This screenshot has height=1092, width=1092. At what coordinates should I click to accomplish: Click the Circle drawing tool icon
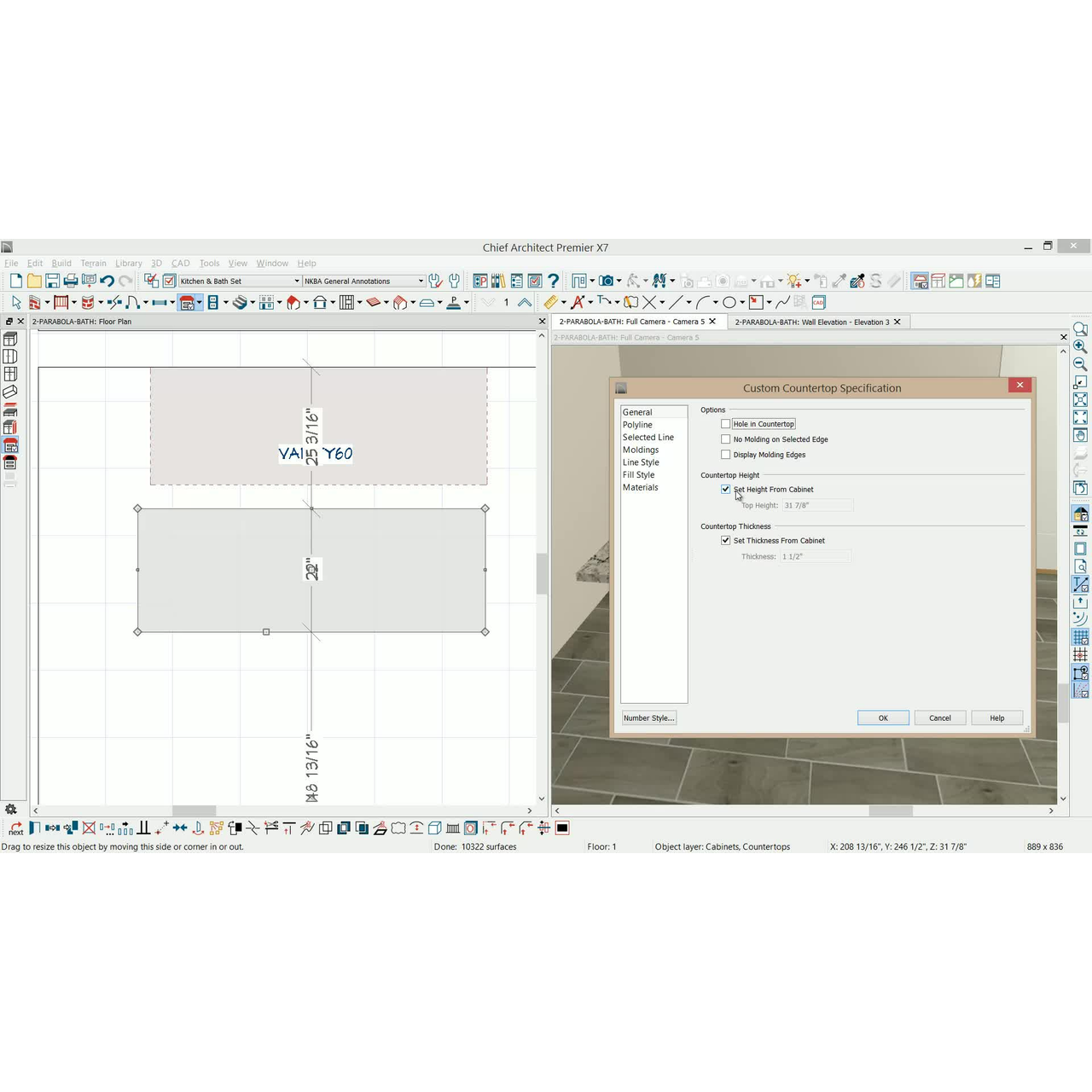729,302
